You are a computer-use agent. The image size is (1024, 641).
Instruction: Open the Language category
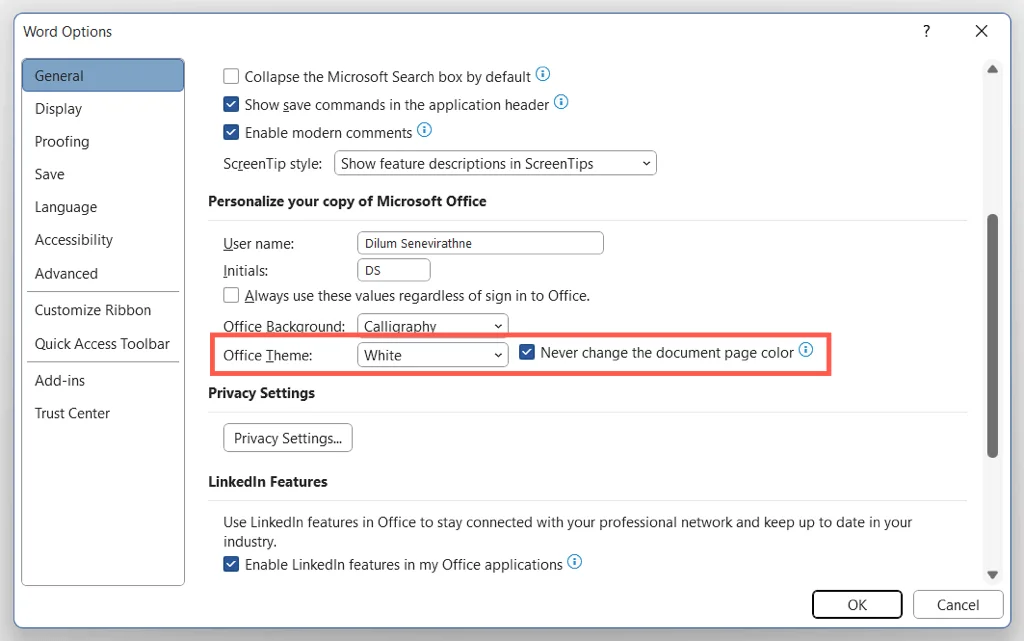pos(103,207)
